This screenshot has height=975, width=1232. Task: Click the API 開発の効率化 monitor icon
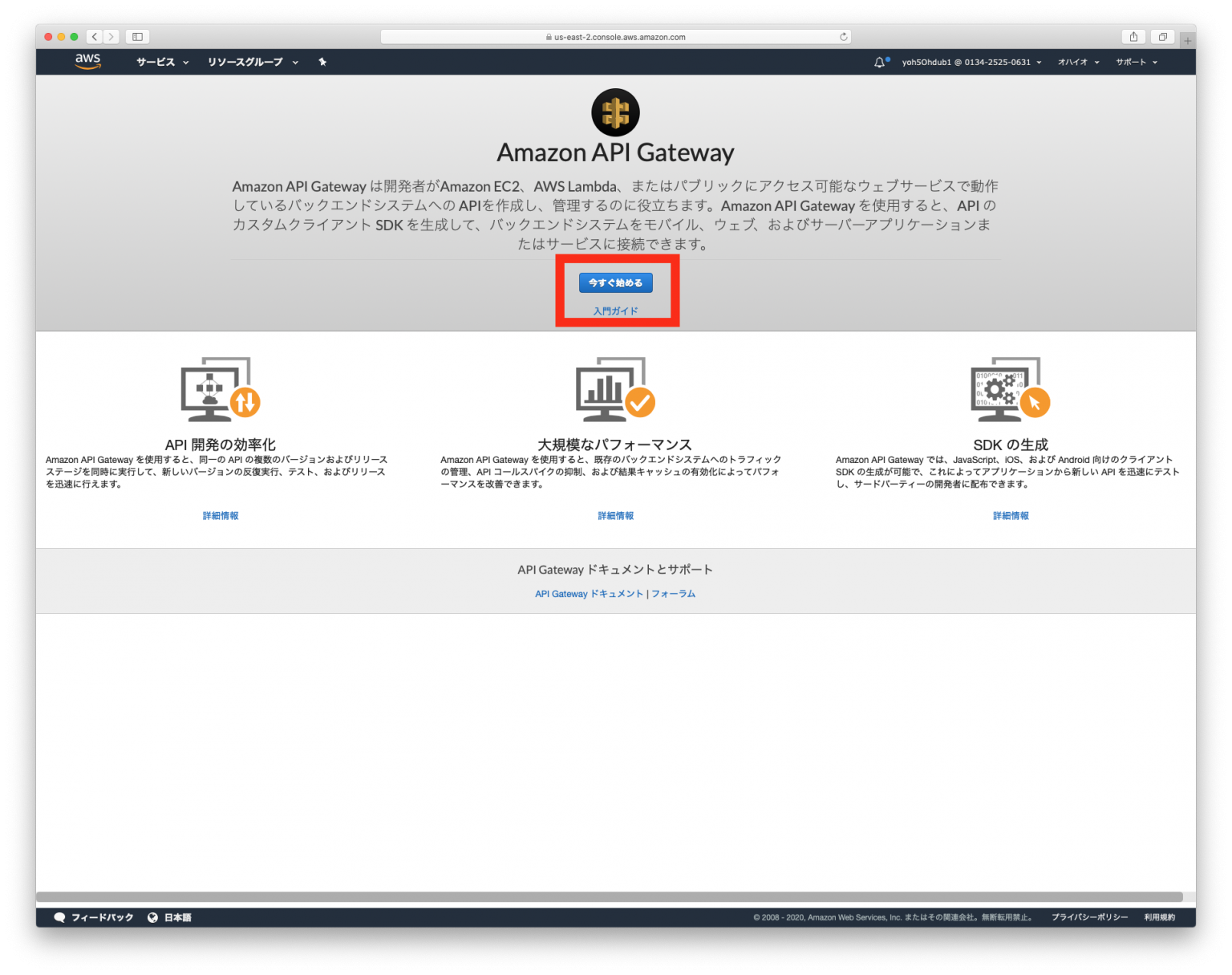coord(219,391)
